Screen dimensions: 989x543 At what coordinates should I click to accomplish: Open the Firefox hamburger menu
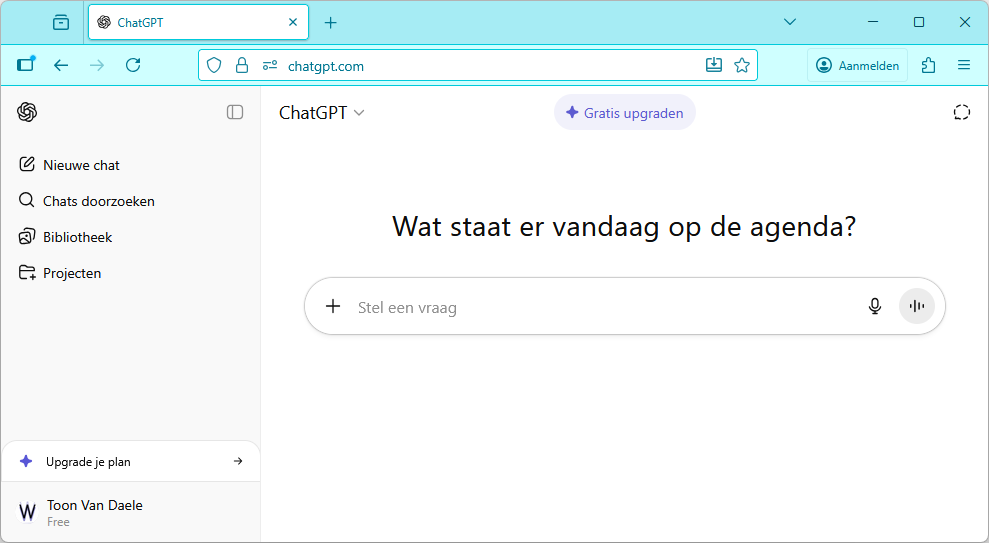coord(964,65)
